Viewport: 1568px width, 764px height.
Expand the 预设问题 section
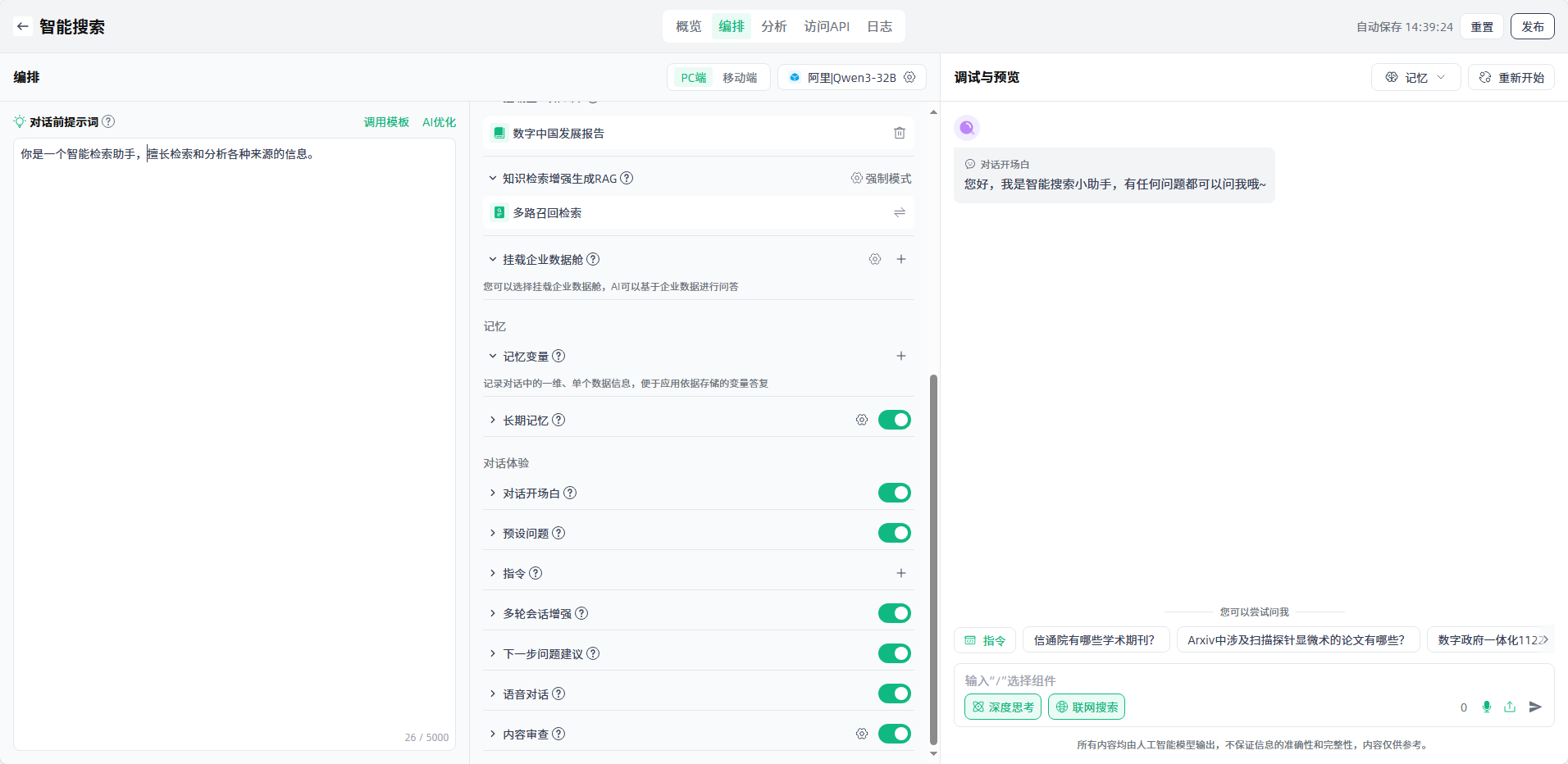point(493,533)
